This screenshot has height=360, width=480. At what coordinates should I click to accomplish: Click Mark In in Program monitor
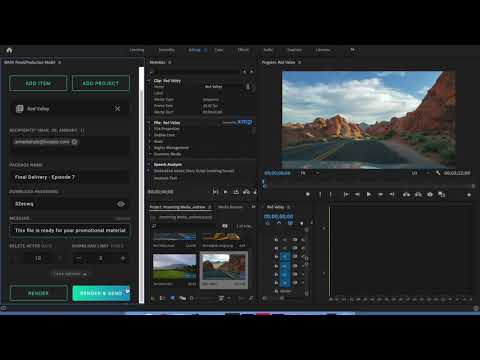[320, 194]
